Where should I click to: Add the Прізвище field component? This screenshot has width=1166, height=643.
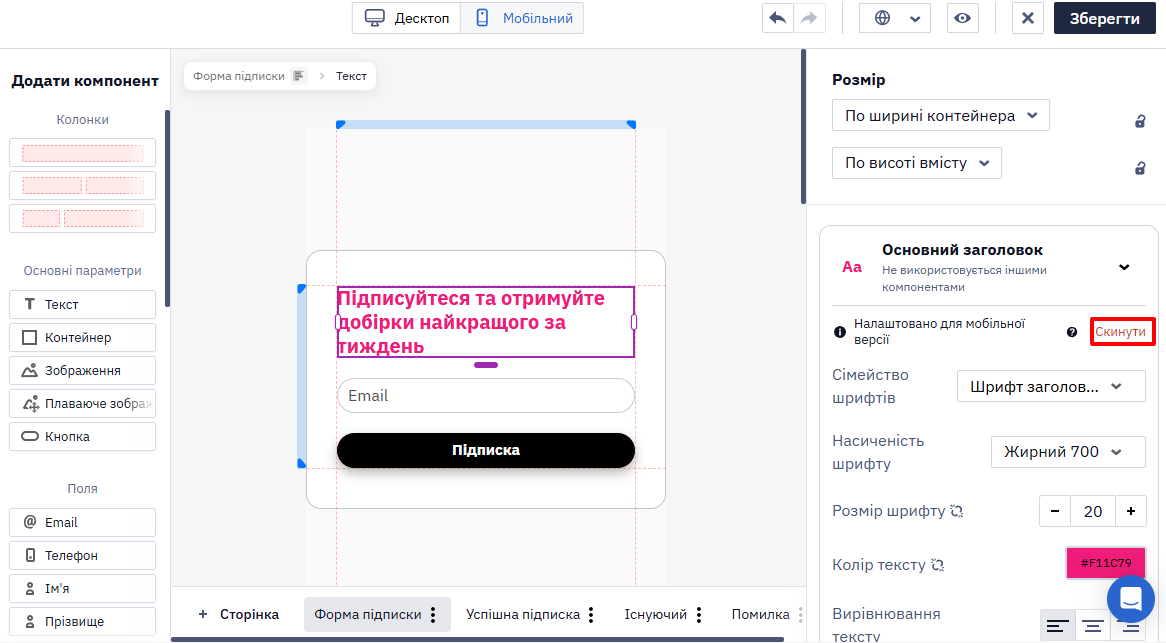coord(83,621)
